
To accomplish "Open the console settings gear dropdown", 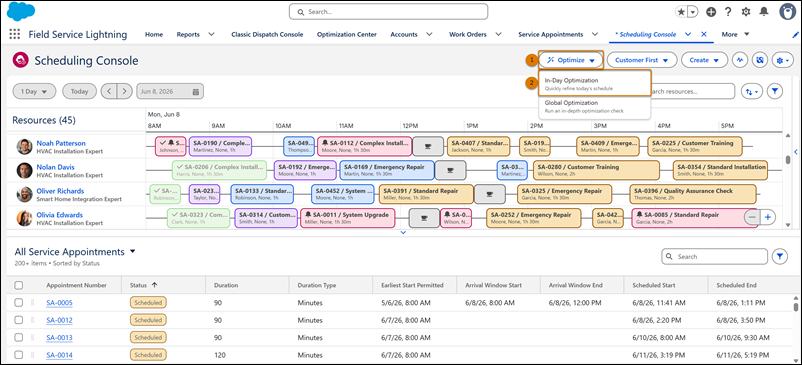I will click(x=783, y=60).
